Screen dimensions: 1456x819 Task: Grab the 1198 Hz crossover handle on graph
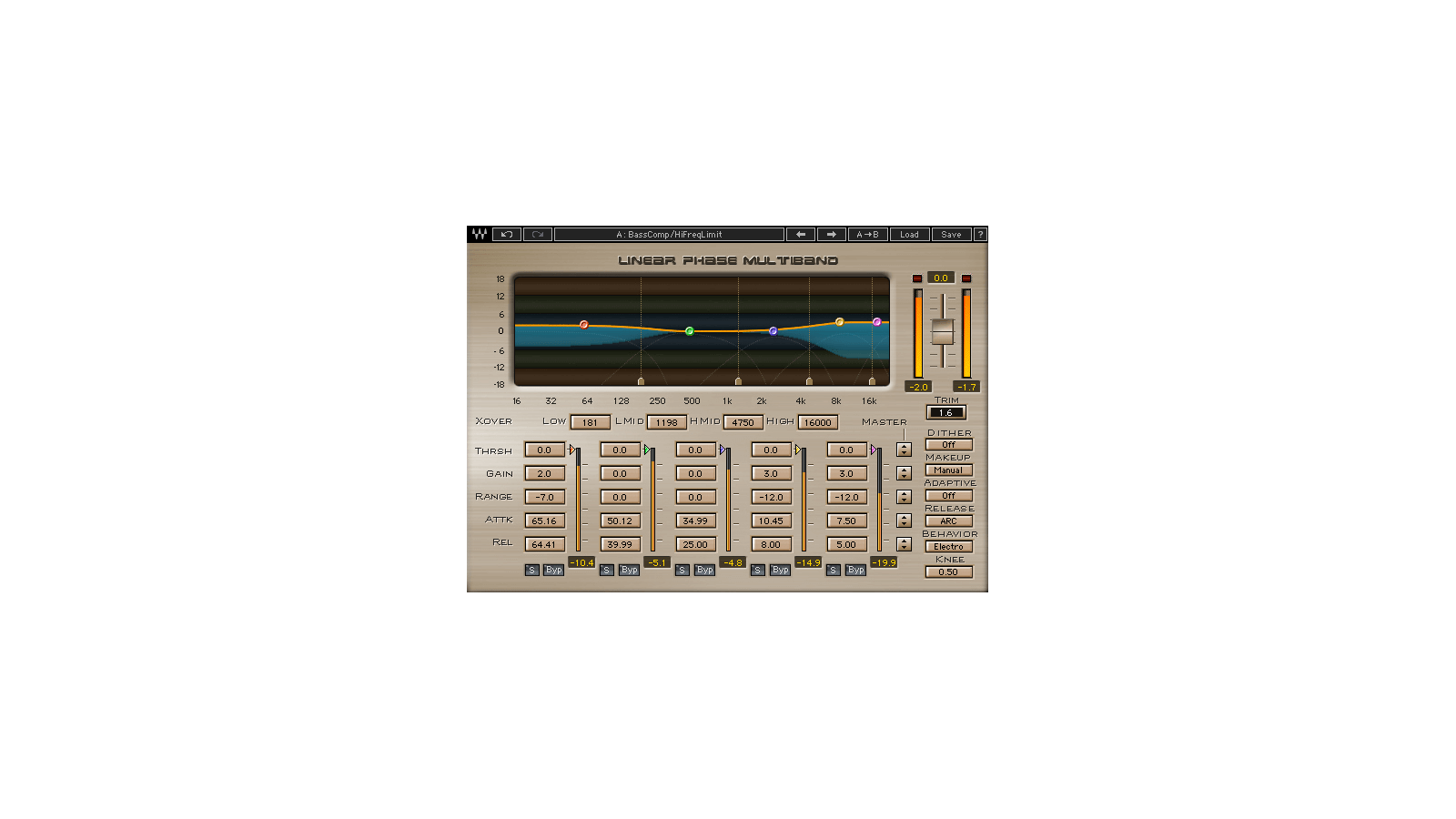click(x=738, y=381)
